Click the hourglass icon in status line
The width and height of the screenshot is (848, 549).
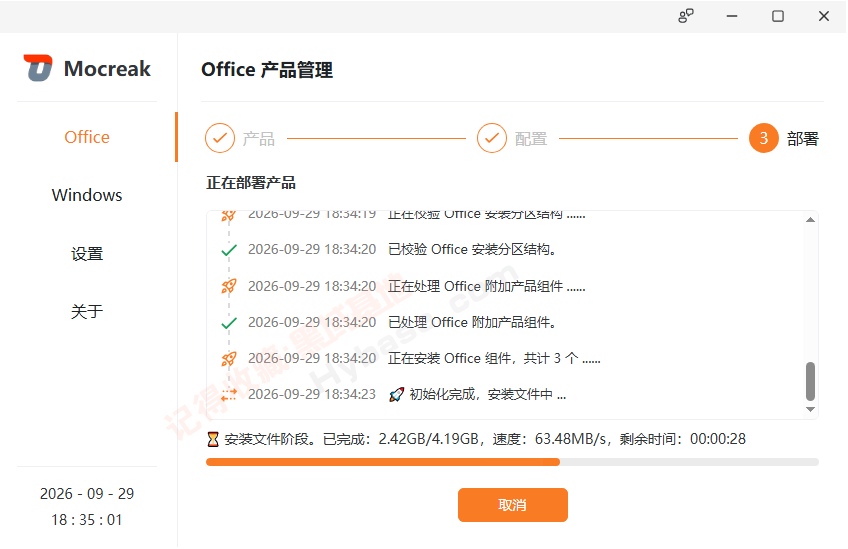pyautogui.click(x=213, y=439)
